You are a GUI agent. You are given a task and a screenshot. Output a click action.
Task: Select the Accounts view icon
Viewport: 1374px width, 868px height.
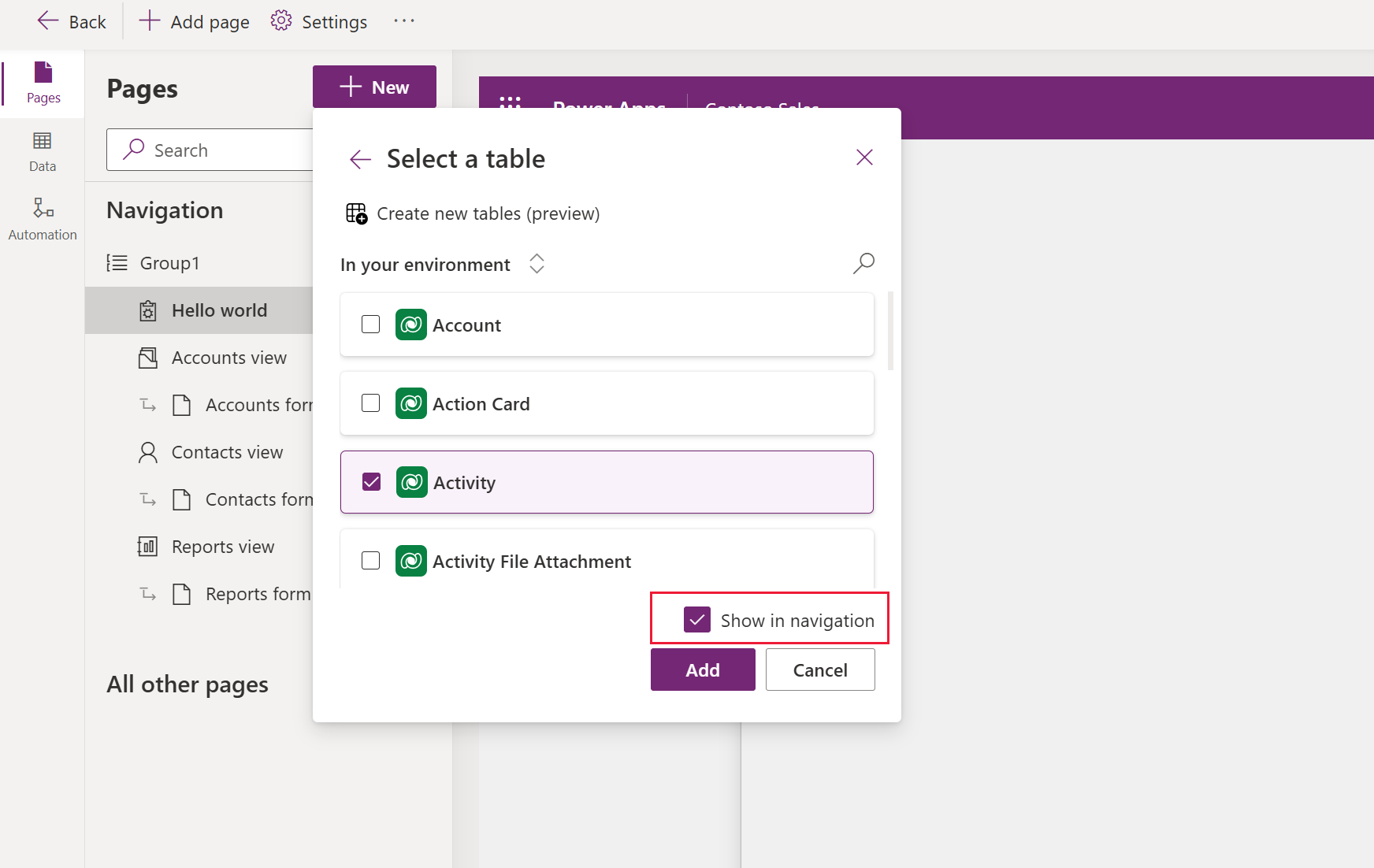(x=148, y=357)
